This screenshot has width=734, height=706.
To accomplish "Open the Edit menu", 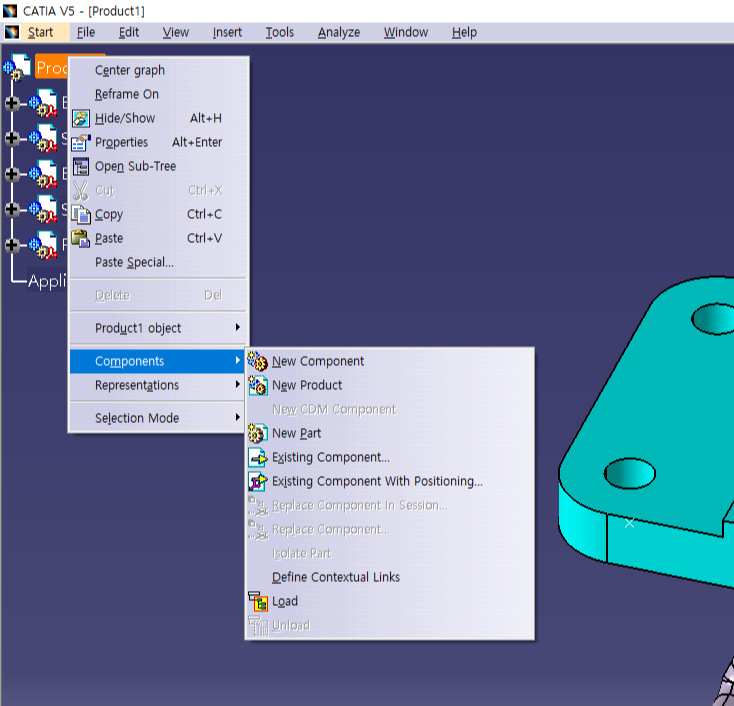I will (x=129, y=32).
